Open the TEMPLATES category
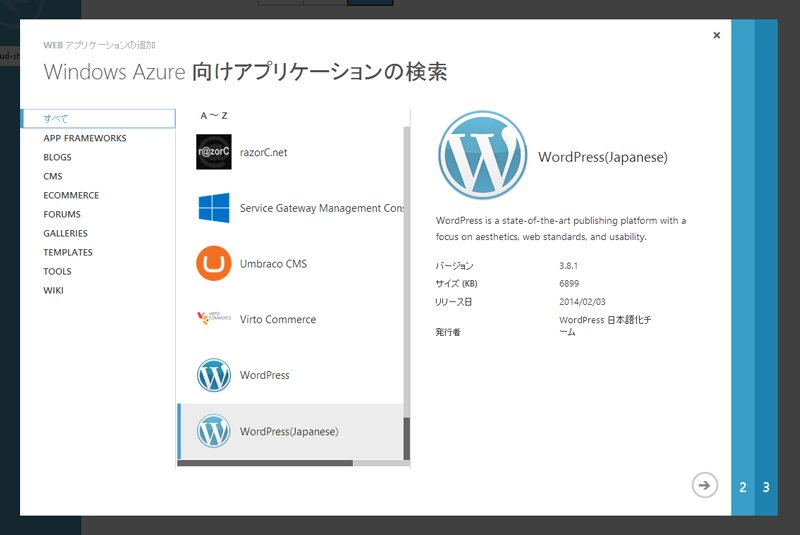800x535 pixels. click(x=68, y=252)
